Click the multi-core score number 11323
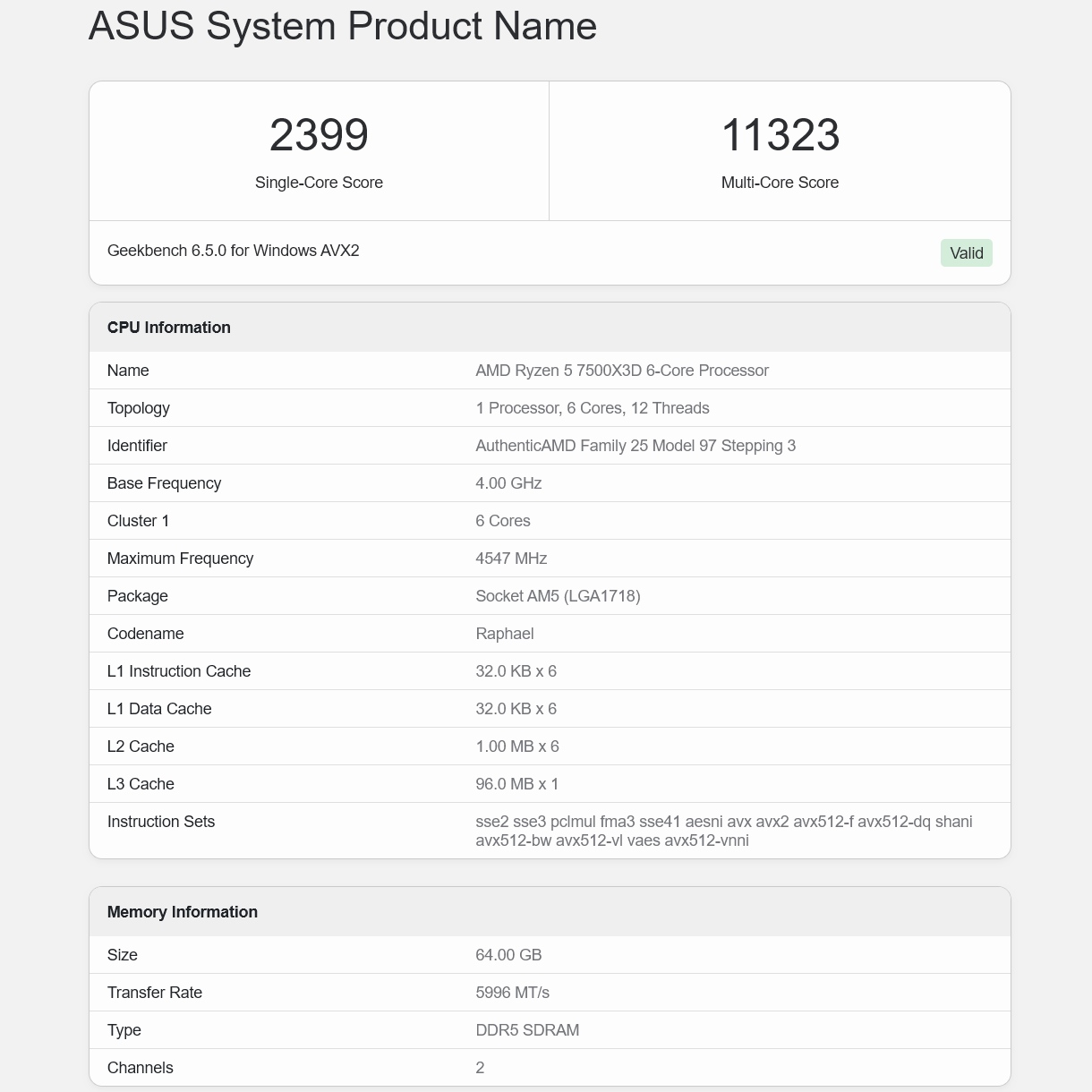Image resolution: width=1092 pixels, height=1092 pixels. click(x=780, y=135)
